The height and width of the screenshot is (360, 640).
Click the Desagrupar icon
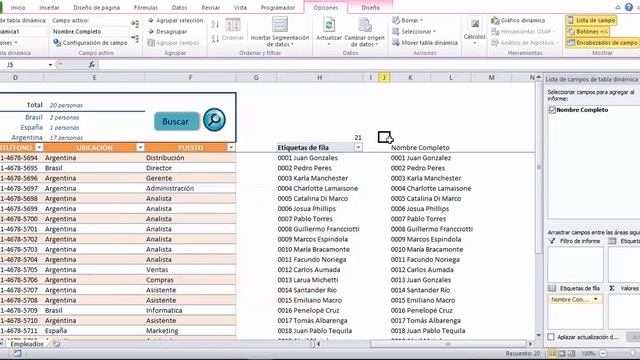(151, 31)
